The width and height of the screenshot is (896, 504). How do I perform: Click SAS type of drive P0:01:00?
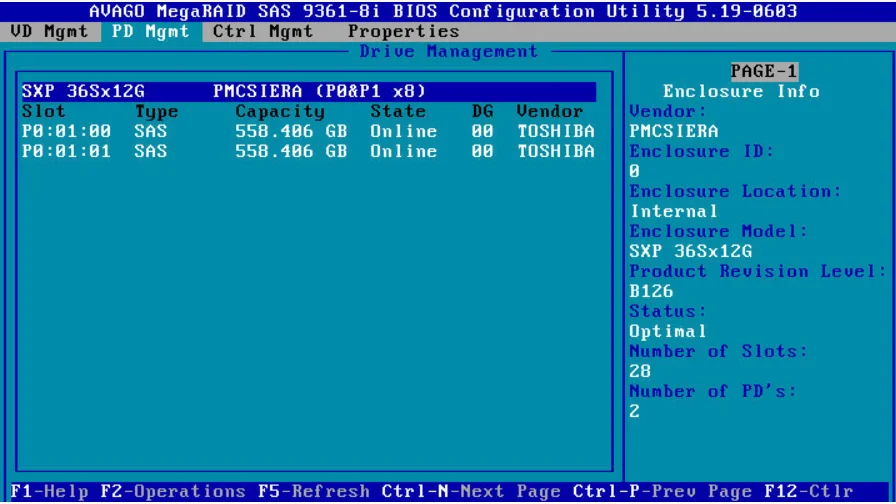coord(151,131)
